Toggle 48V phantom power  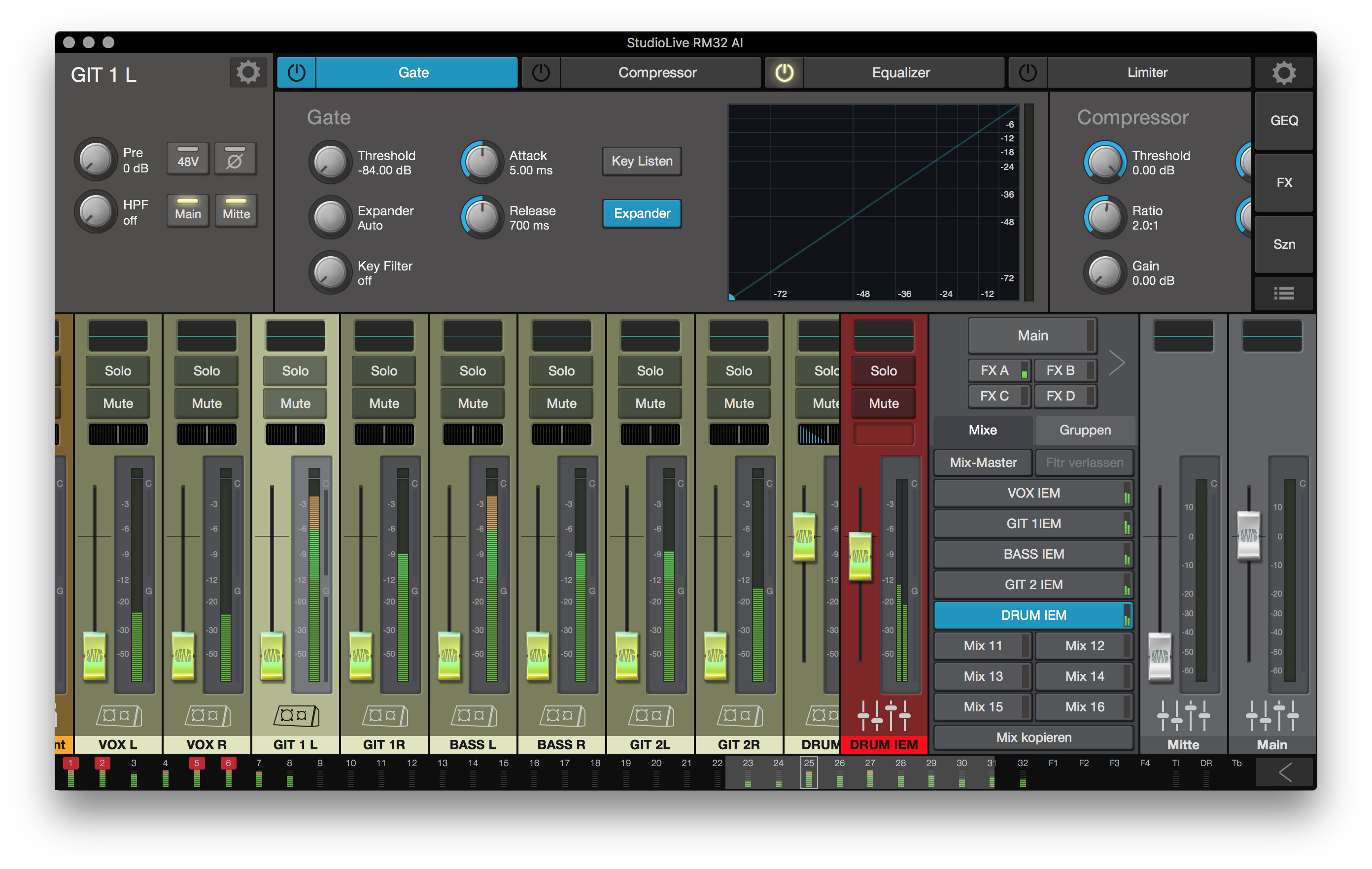188,159
